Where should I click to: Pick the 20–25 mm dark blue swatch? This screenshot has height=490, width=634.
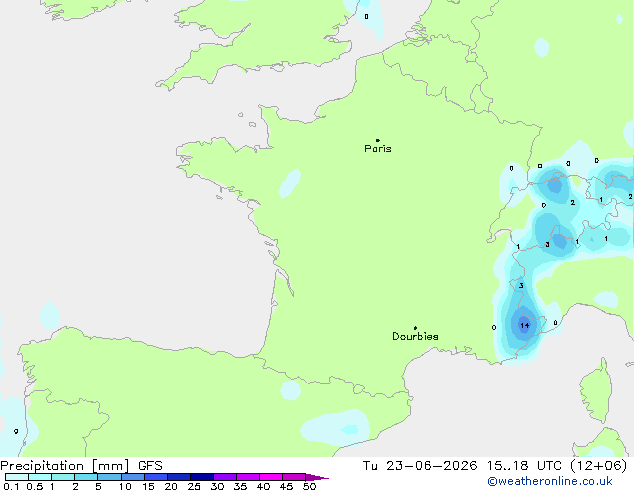(x=179, y=477)
